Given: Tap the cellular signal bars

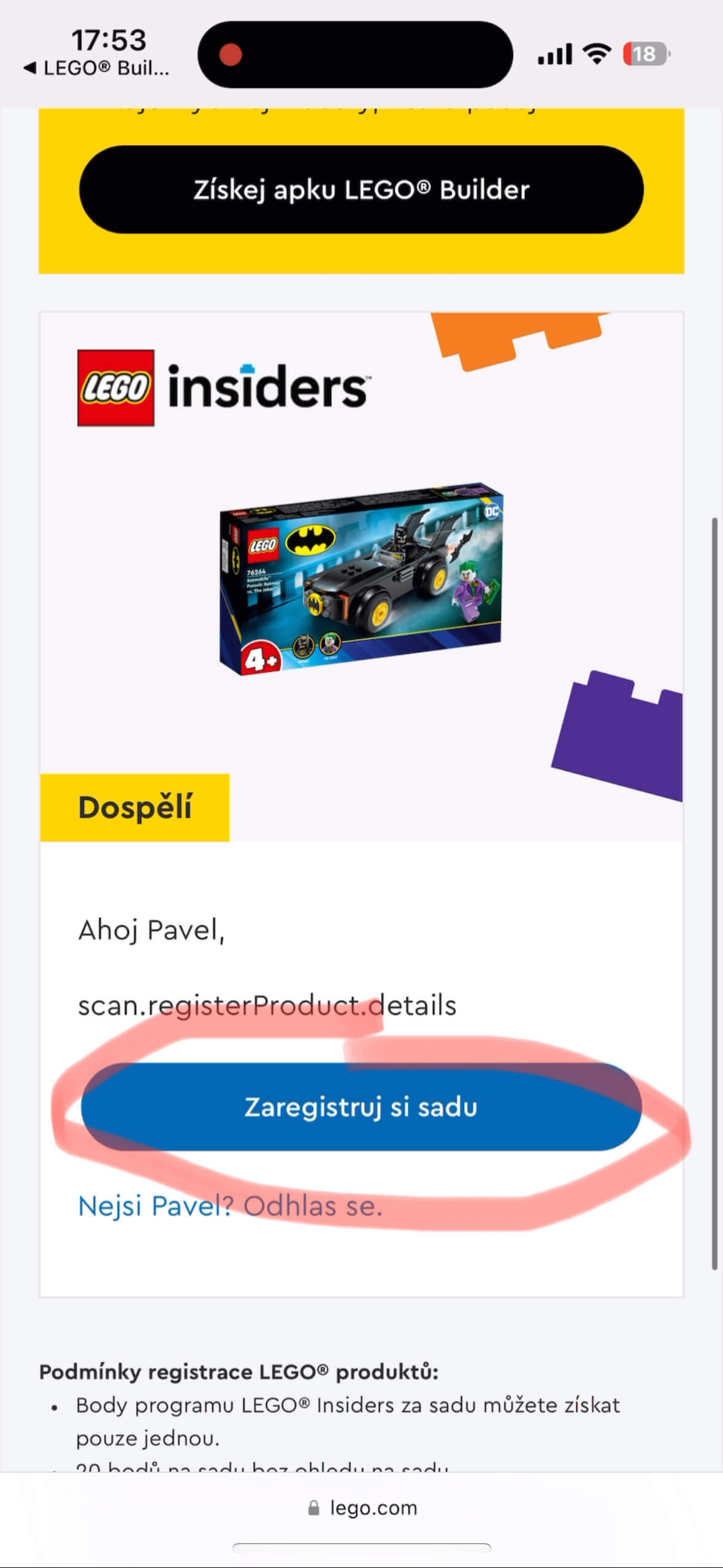Looking at the screenshot, I should pos(555,54).
